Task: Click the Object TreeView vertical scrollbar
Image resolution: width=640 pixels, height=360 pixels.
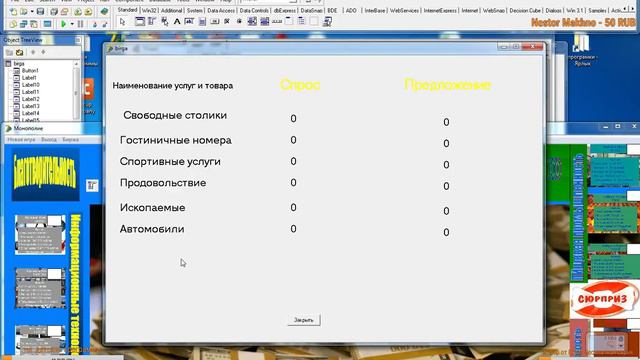Action: [x=76, y=91]
